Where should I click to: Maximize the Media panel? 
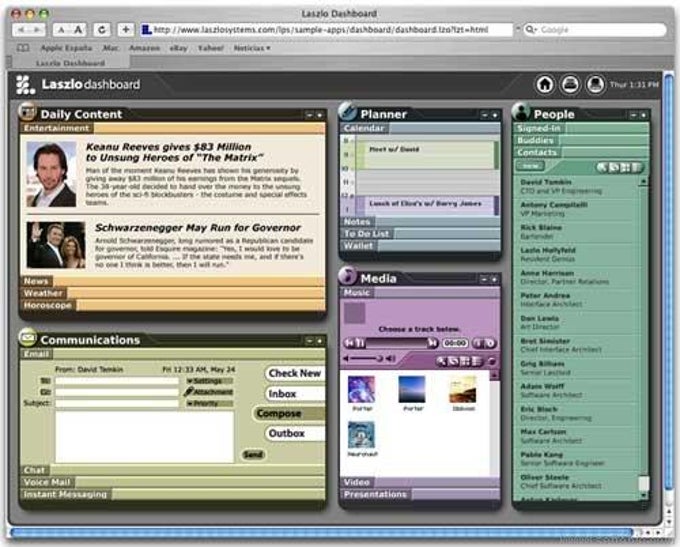pos(494,280)
